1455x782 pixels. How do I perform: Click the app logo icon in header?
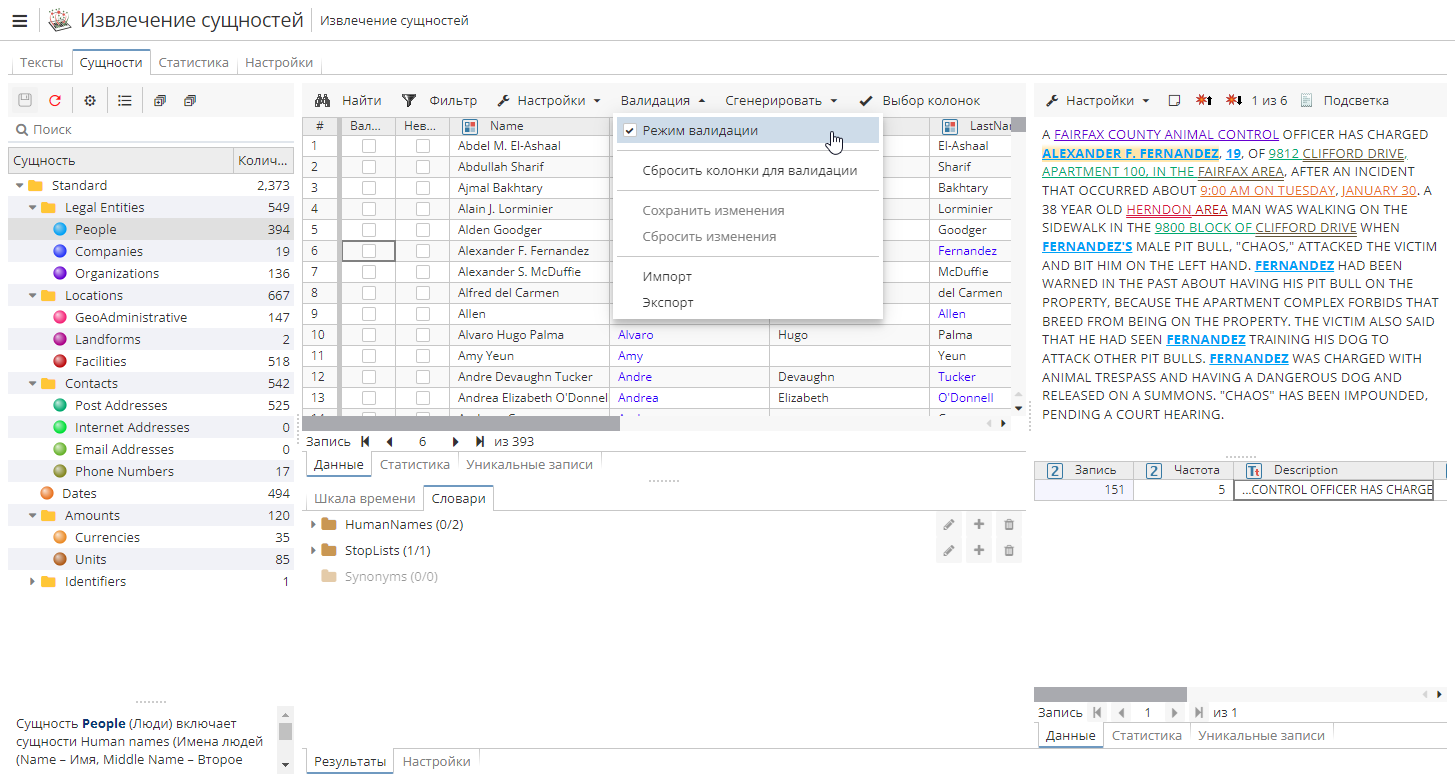pyautogui.click(x=60, y=20)
